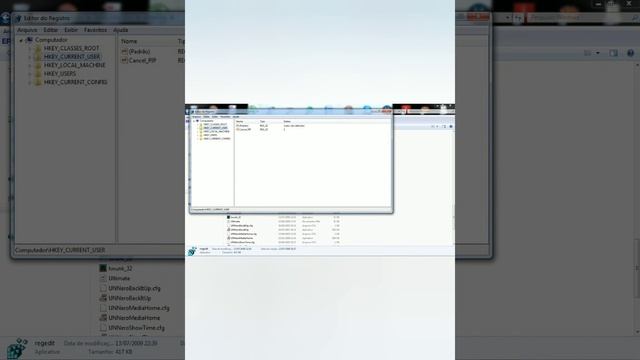Click large dimmed Explorer back navigation arrow
The height and width of the screenshot is (360, 640).
coord(5,18)
